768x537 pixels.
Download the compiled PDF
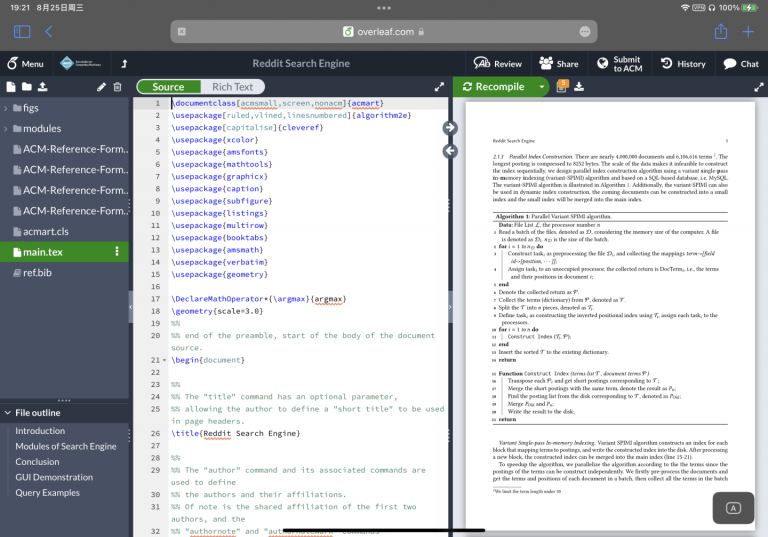coord(579,87)
